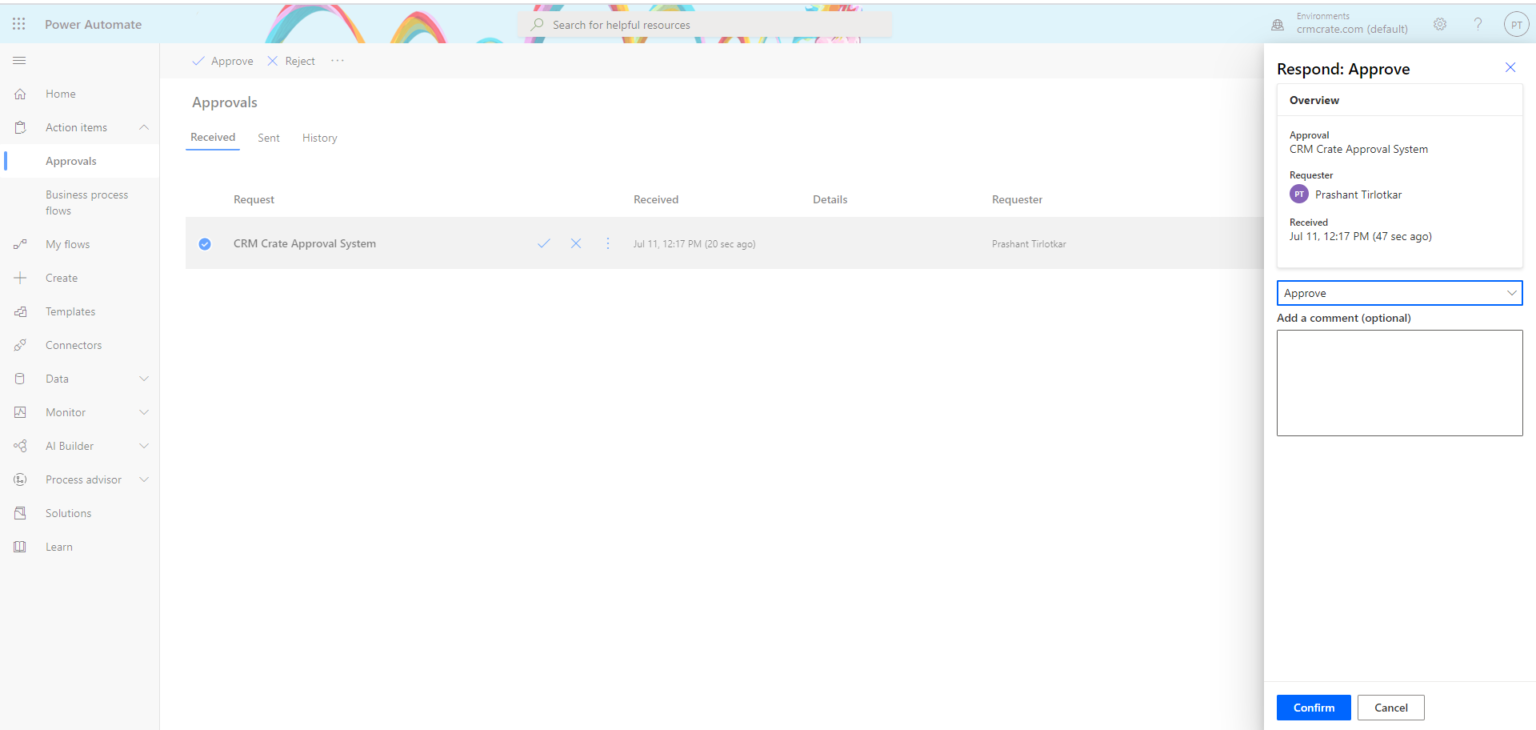Open the Microsoft app launcher waffle icon

point(18,23)
